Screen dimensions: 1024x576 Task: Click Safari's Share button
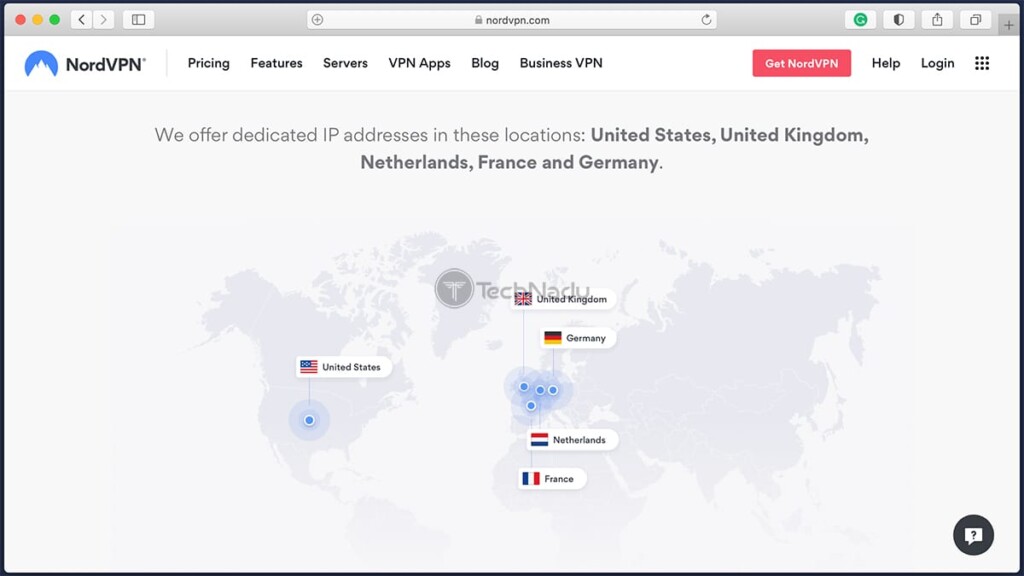coord(937,20)
